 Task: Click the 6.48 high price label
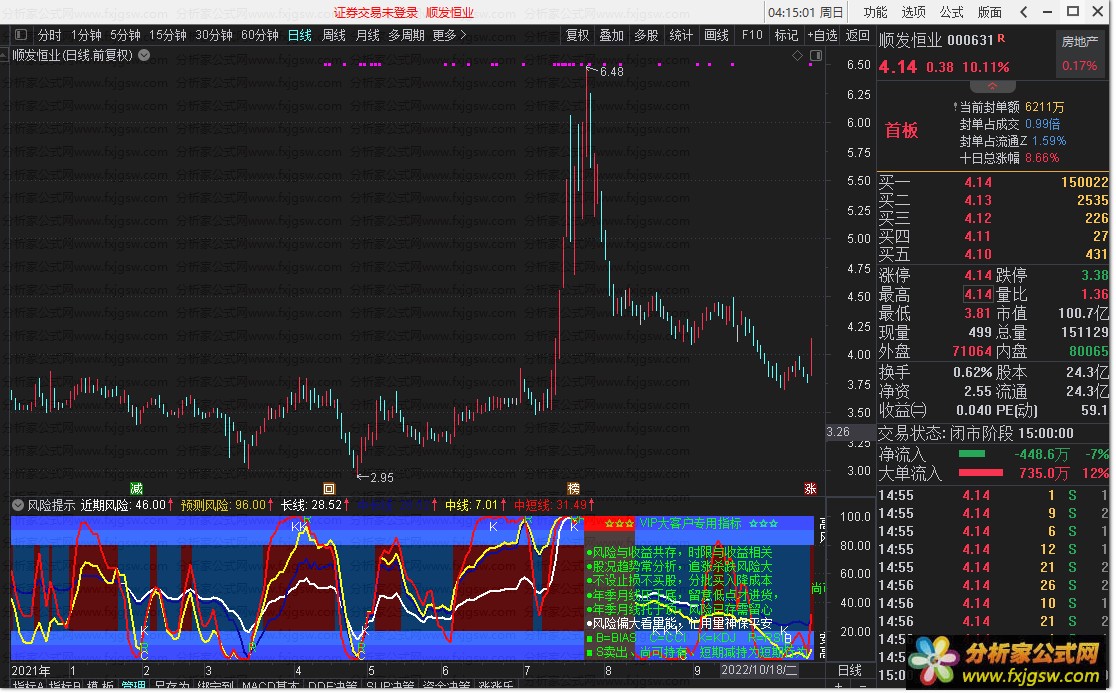click(x=611, y=71)
